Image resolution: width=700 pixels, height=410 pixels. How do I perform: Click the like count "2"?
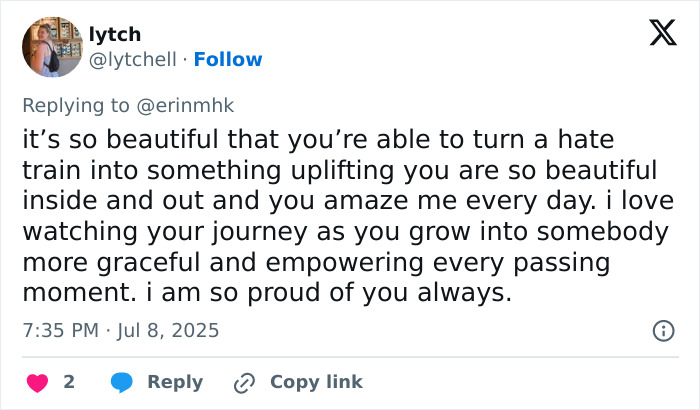(x=69, y=382)
